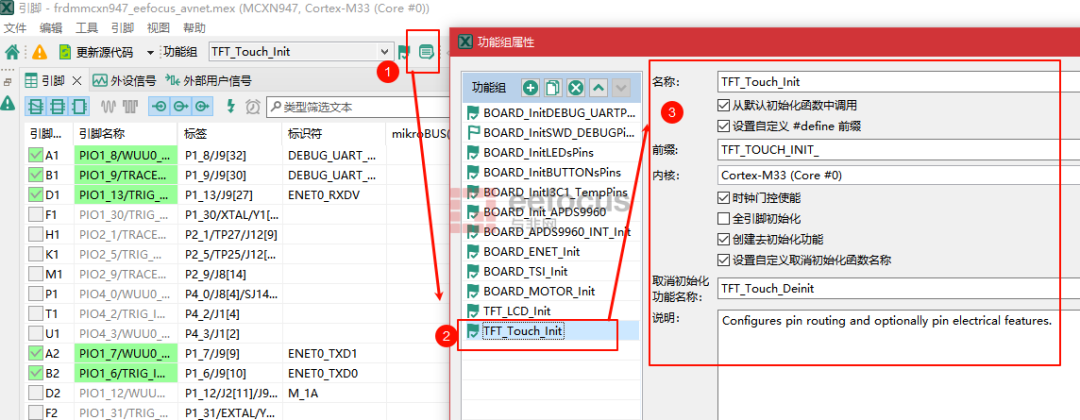This screenshot has width=1080, height=420.
Task: Toggle 设置自定义 #define 前缀 checkbox
Action: tap(723, 126)
